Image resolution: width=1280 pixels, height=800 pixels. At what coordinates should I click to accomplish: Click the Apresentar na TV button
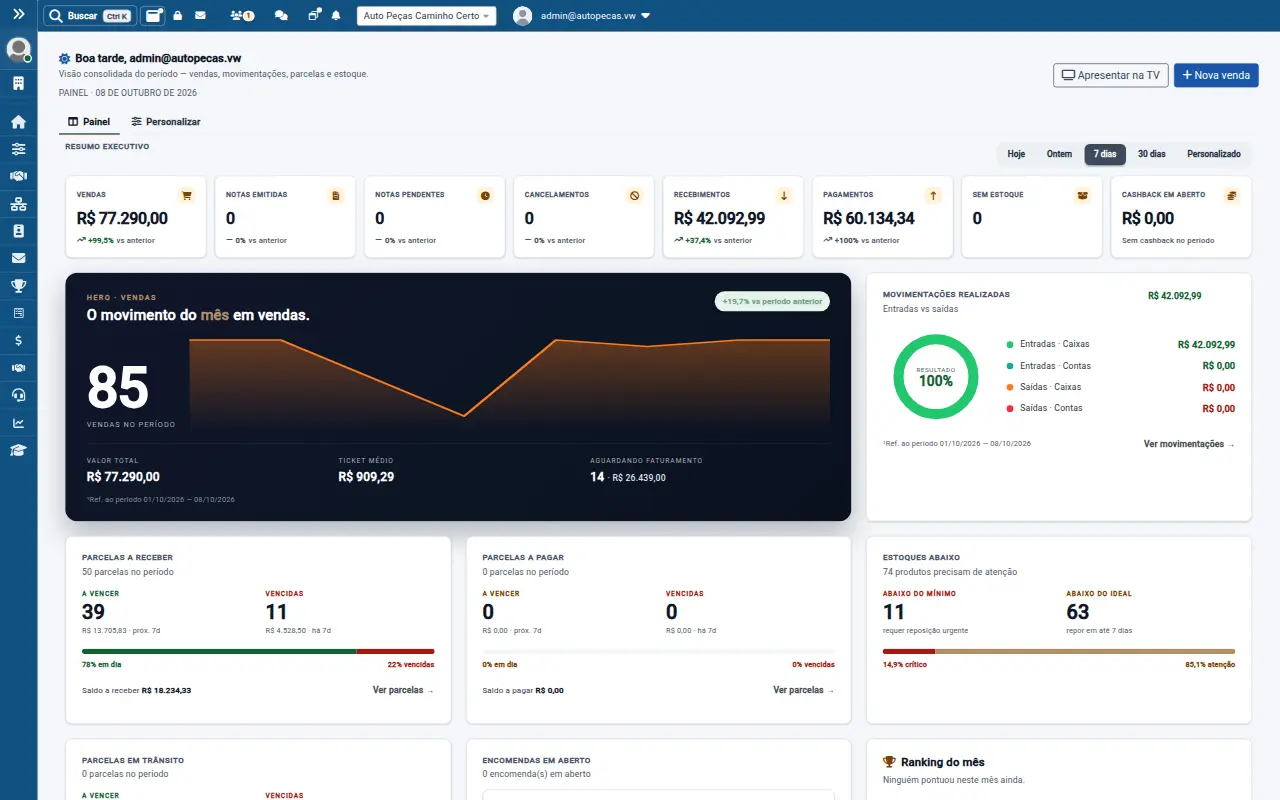[1110, 75]
